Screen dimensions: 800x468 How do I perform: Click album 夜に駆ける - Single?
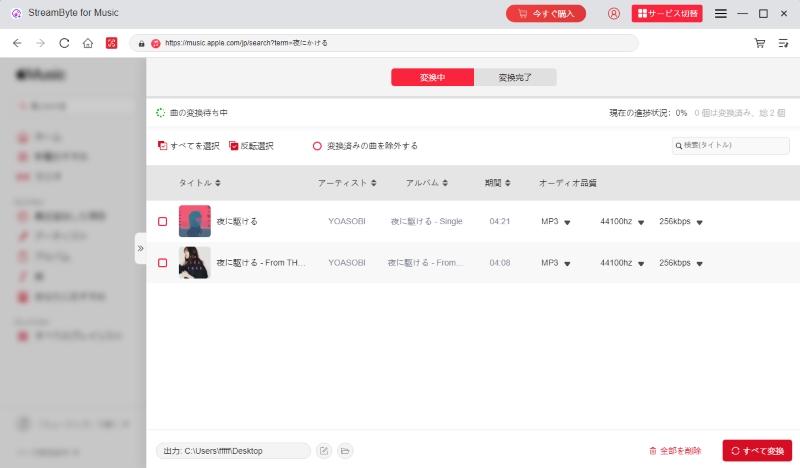click(x=427, y=221)
